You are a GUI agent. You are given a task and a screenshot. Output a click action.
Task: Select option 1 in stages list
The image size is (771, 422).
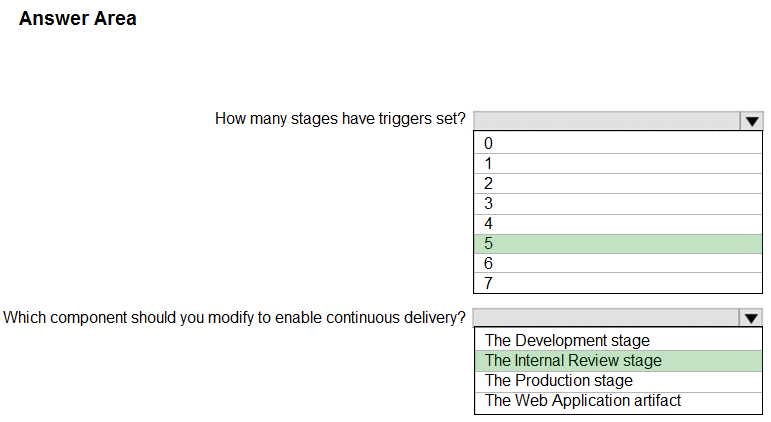coord(618,163)
